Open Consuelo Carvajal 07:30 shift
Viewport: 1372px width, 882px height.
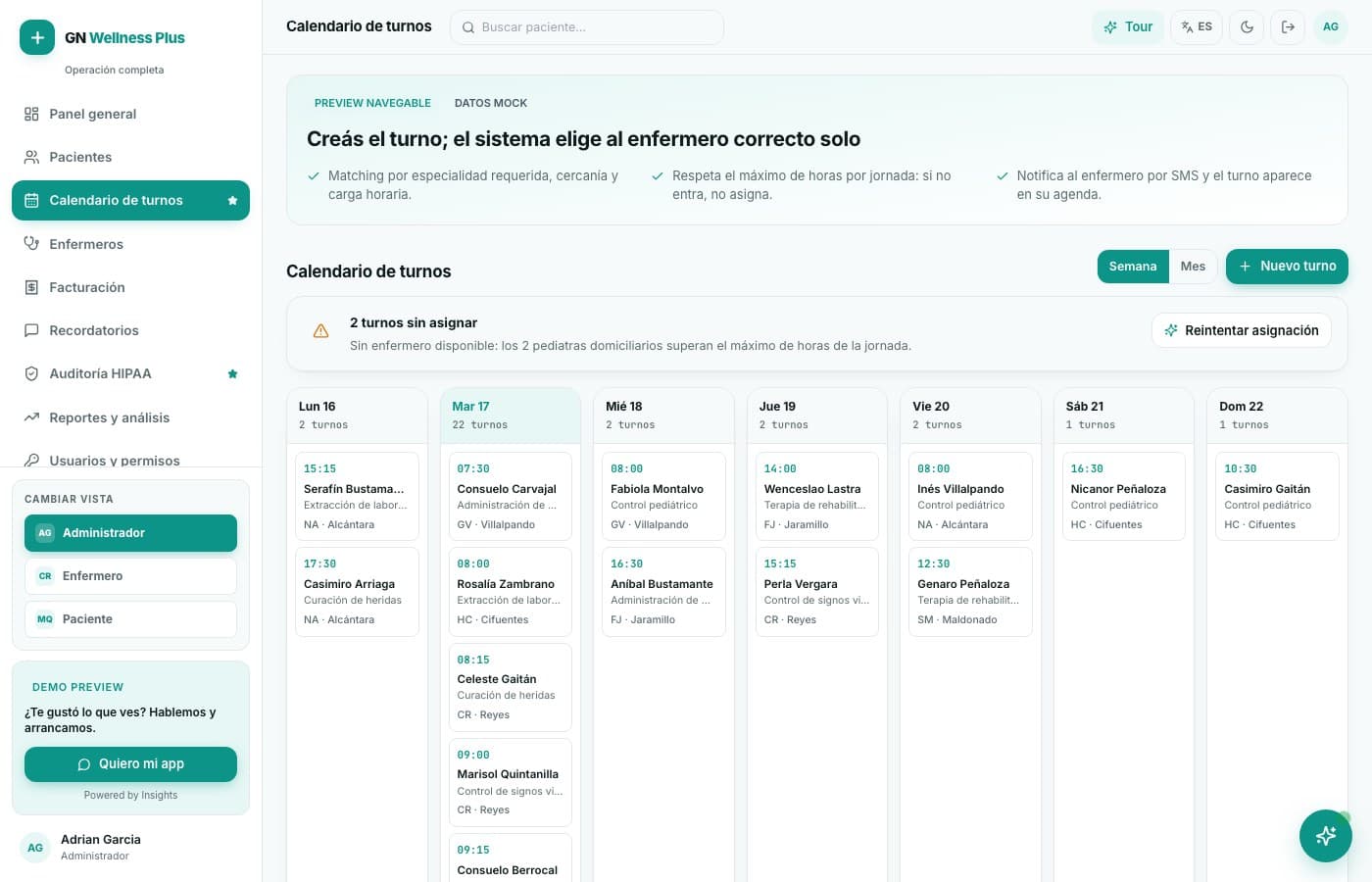click(510, 497)
